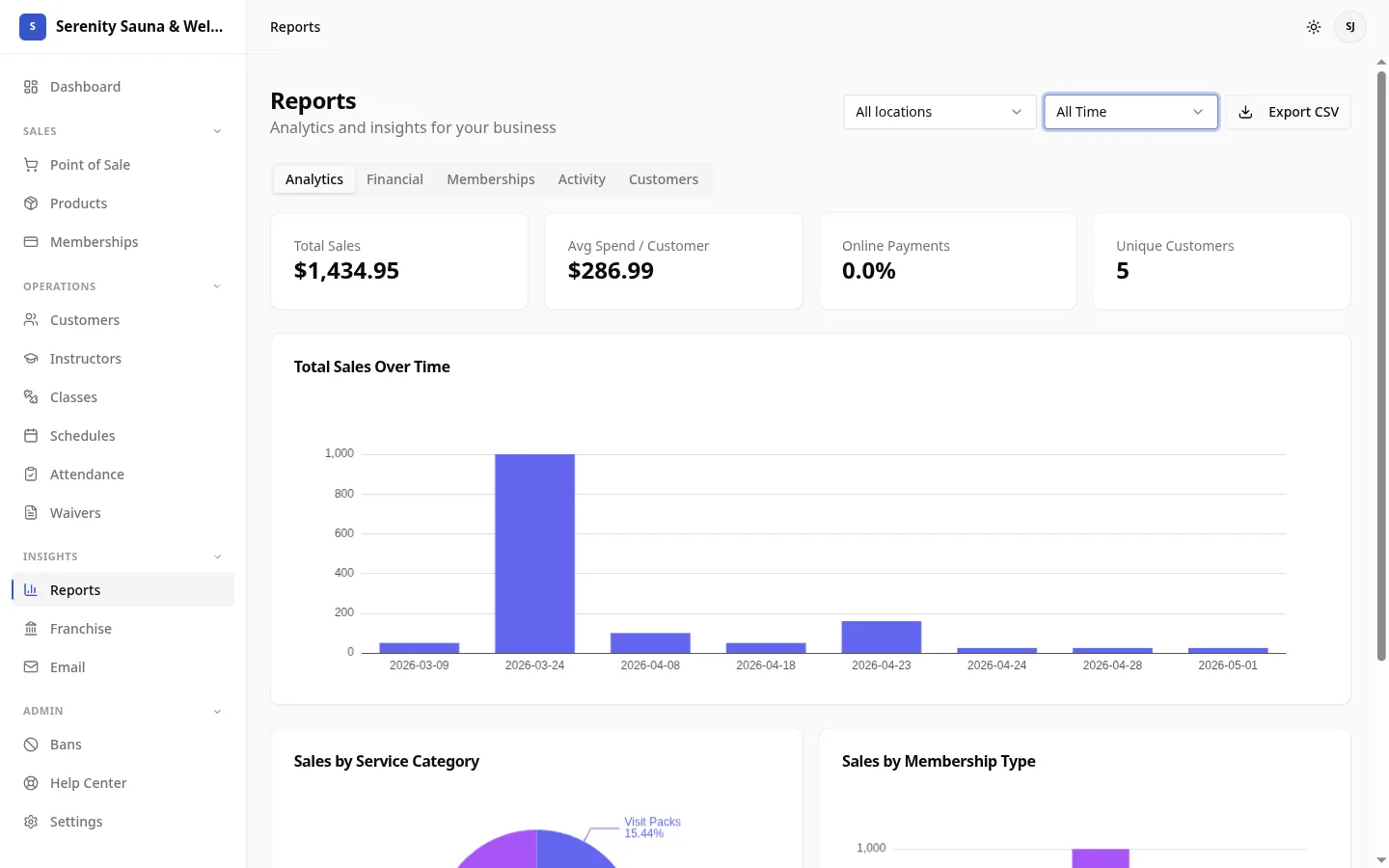The width and height of the screenshot is (1389, 868).
Task: Open the SJ user avatar menu
Action: point(1350,27)
